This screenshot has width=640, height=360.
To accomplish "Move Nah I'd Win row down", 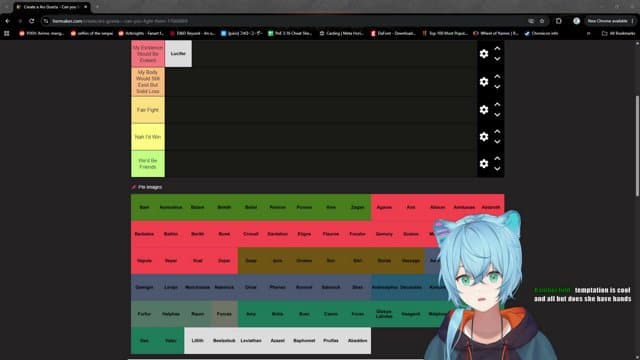I will click(497, 142).
